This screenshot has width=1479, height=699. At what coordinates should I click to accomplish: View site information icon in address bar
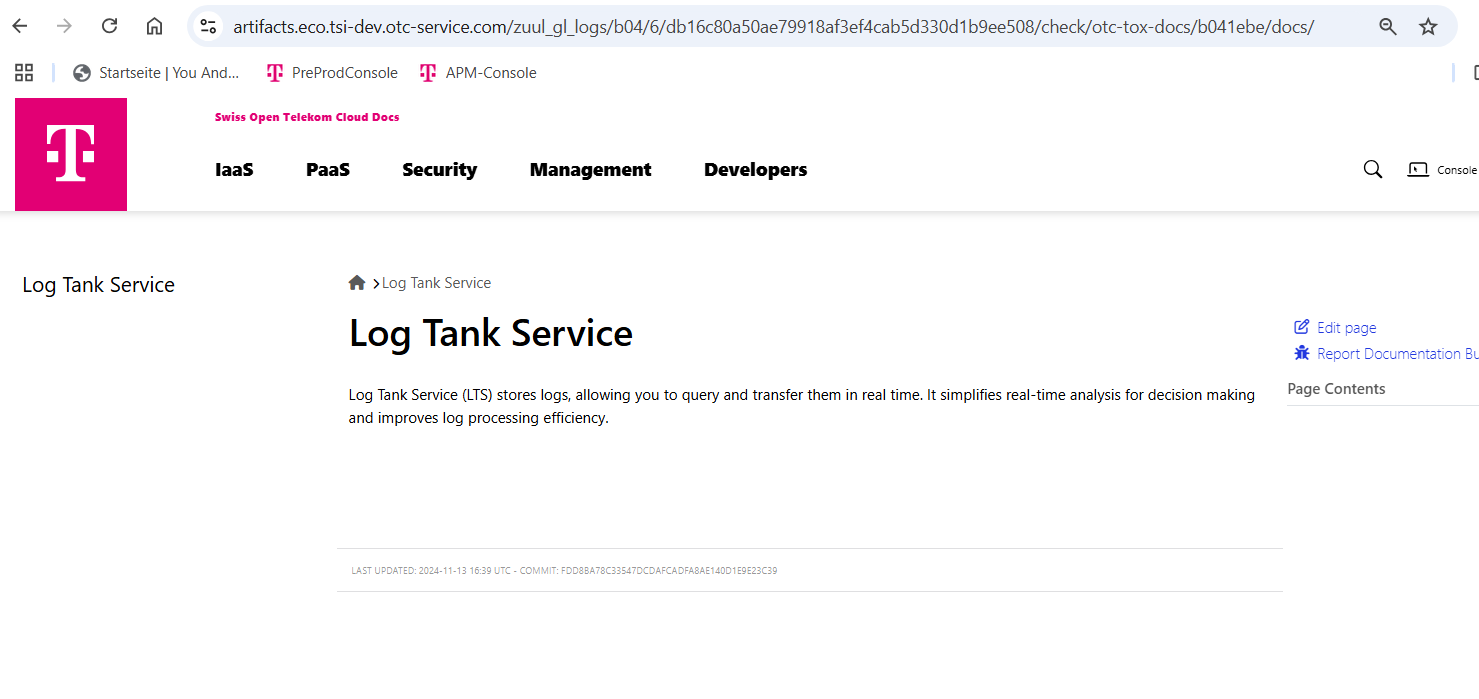[208, 27]
